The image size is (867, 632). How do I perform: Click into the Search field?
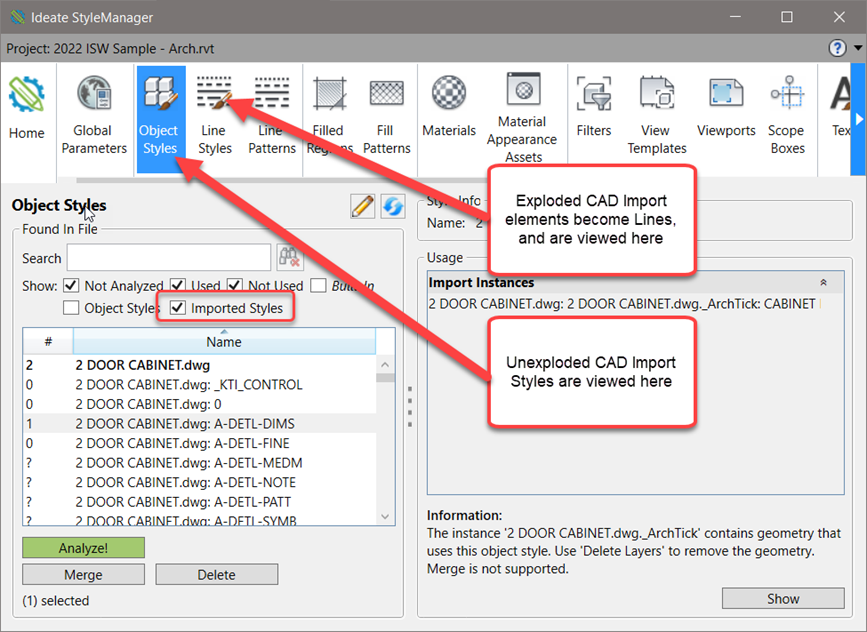pos(169,258)
